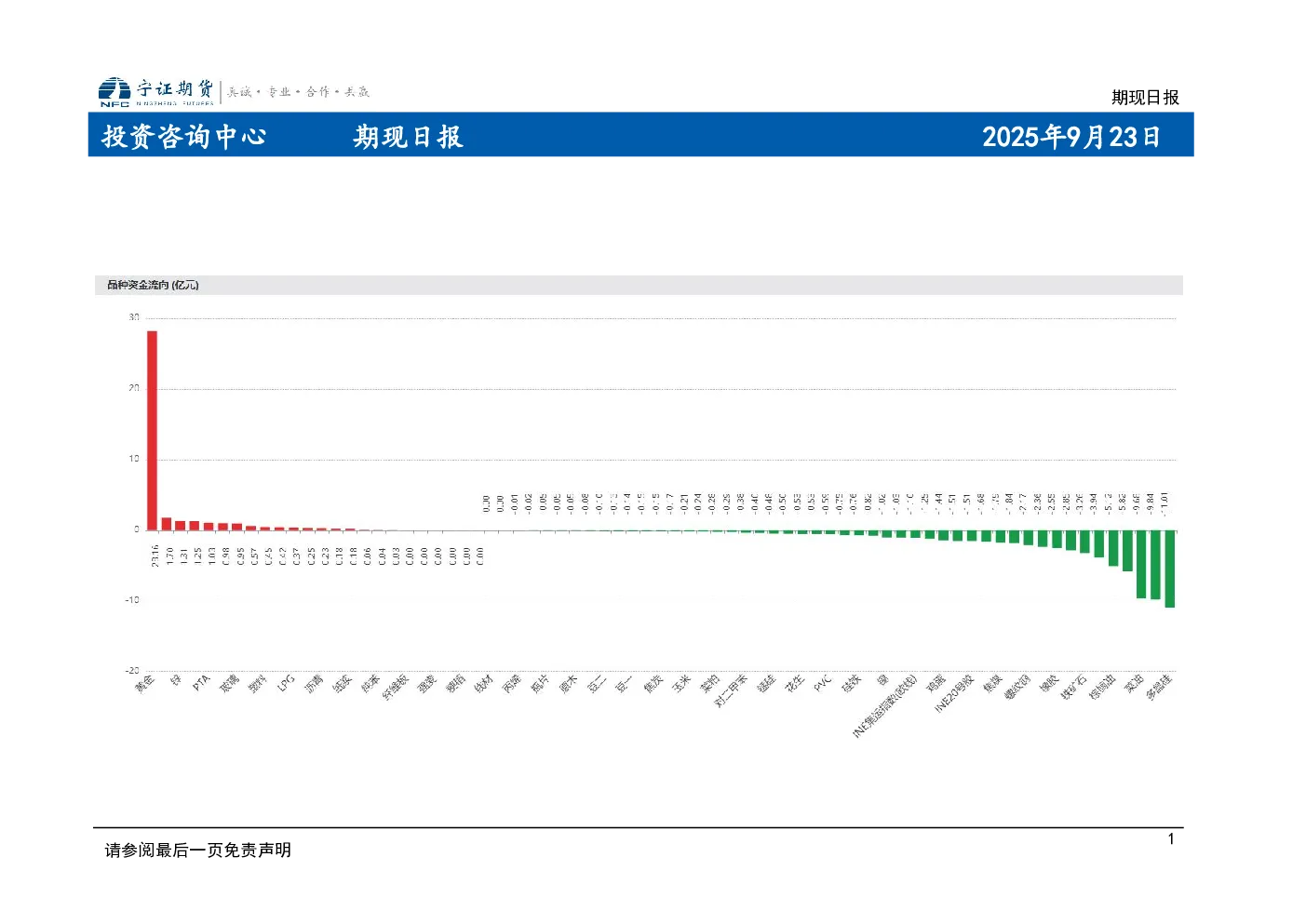Click the y-axis value -20
Image resolution: width=1306 pixels, height=924 pixels.
pos(132,670)
